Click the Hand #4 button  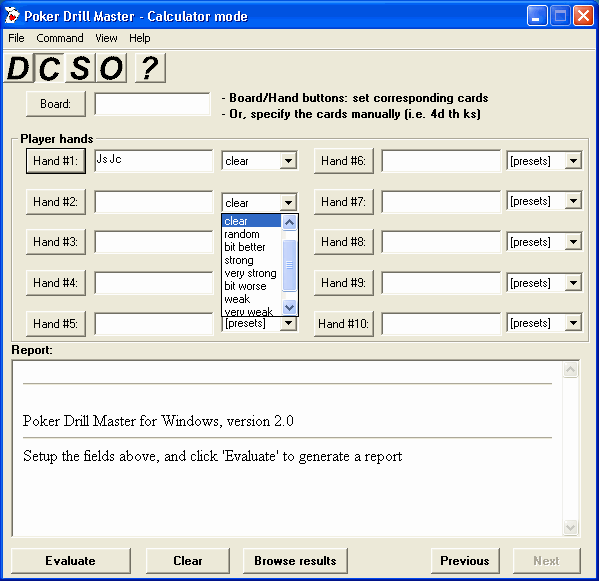[56, 283]
